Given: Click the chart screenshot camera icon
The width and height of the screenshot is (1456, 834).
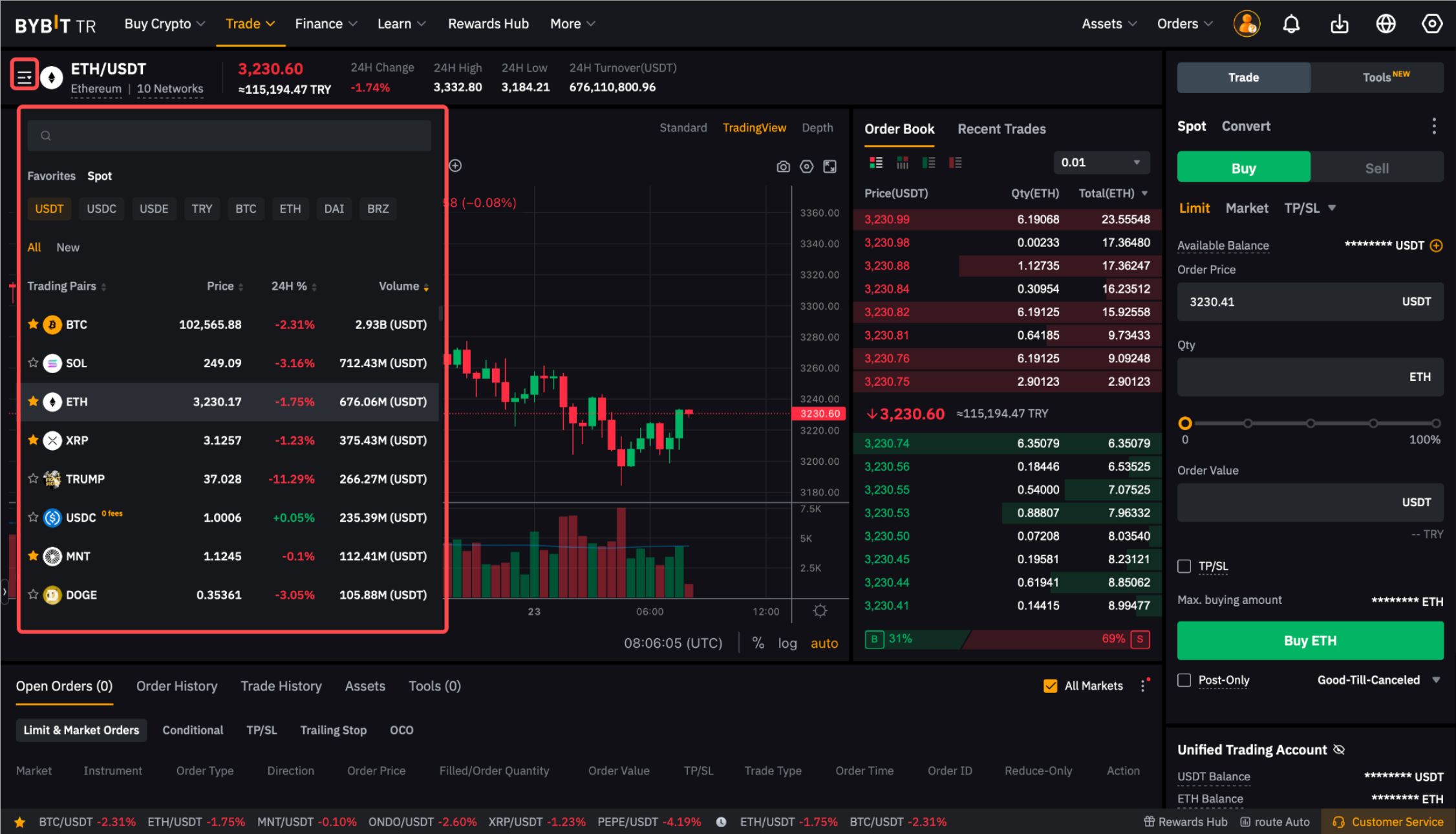Looking at the screenshot, I should point(783,167).
